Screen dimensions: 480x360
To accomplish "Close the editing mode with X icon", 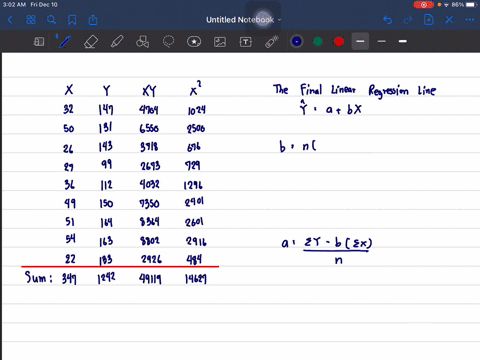I will pos(449,20).
